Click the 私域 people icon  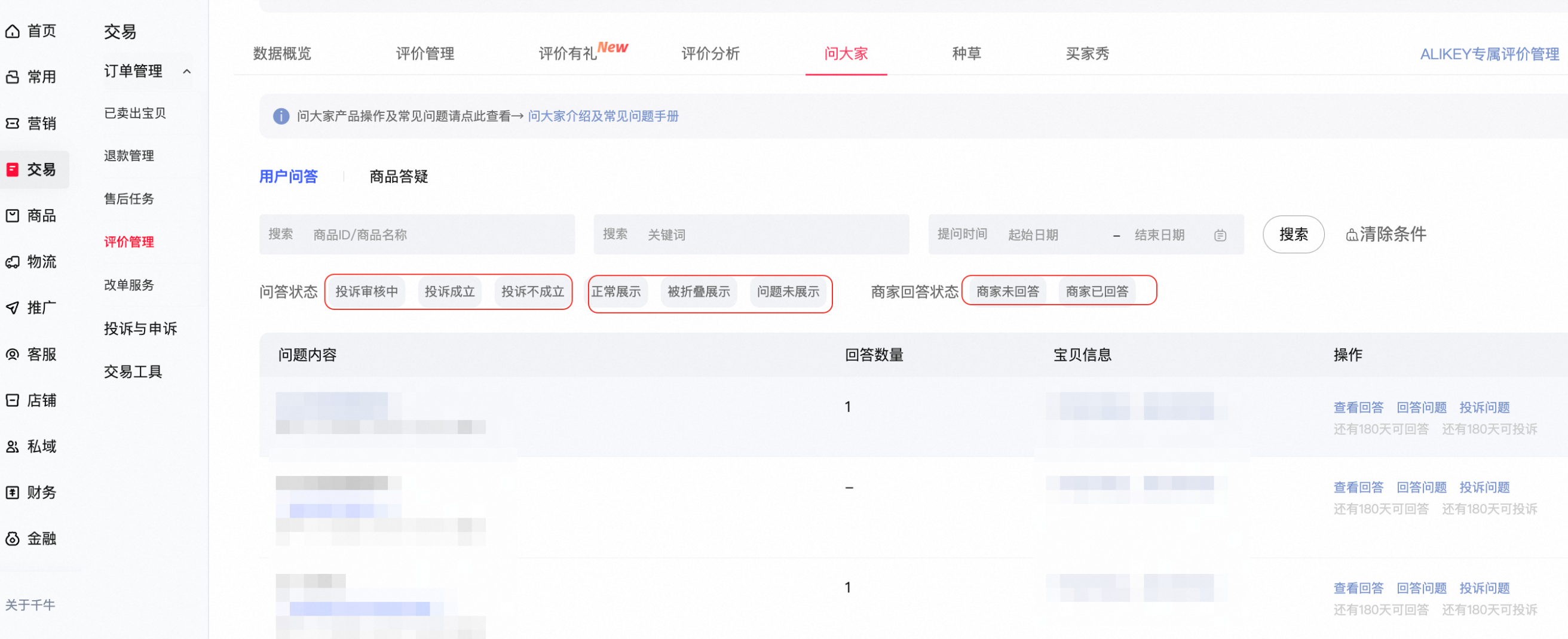(x=12, y=446)
